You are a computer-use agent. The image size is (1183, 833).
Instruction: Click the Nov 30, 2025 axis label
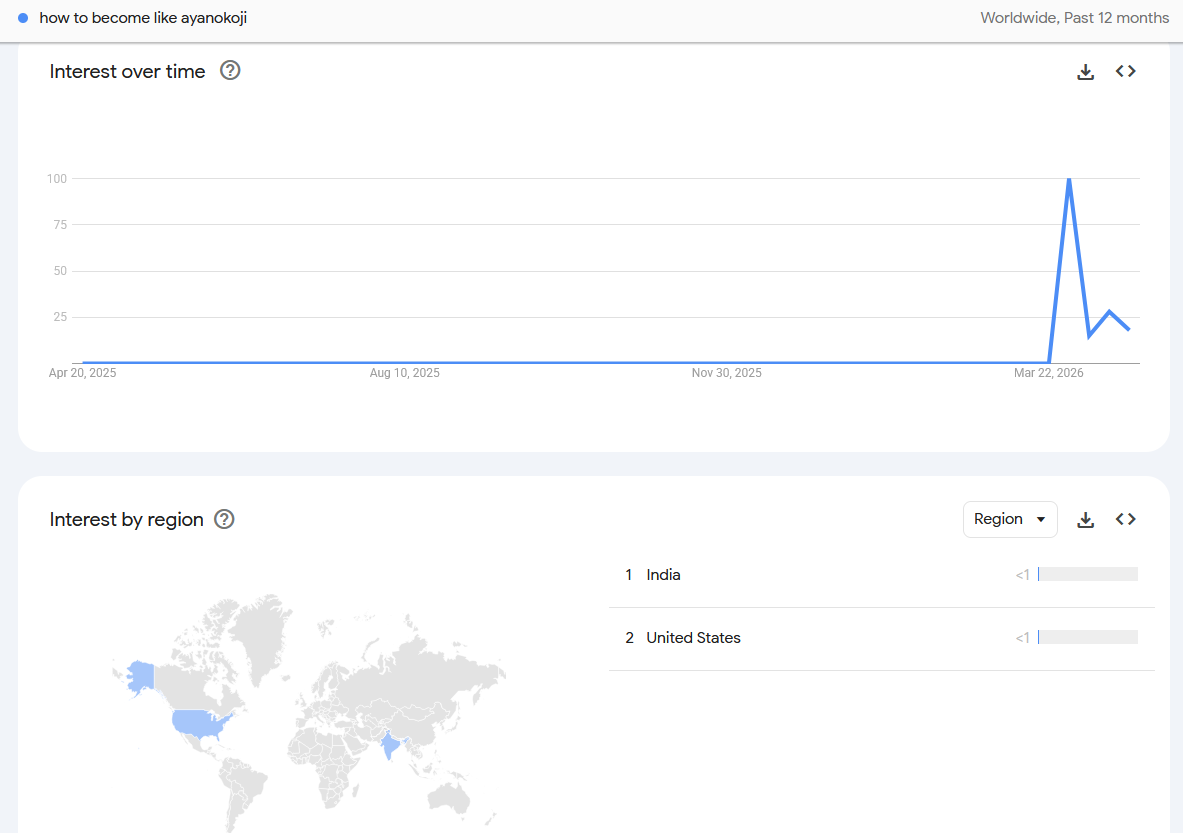click(727, 373)
